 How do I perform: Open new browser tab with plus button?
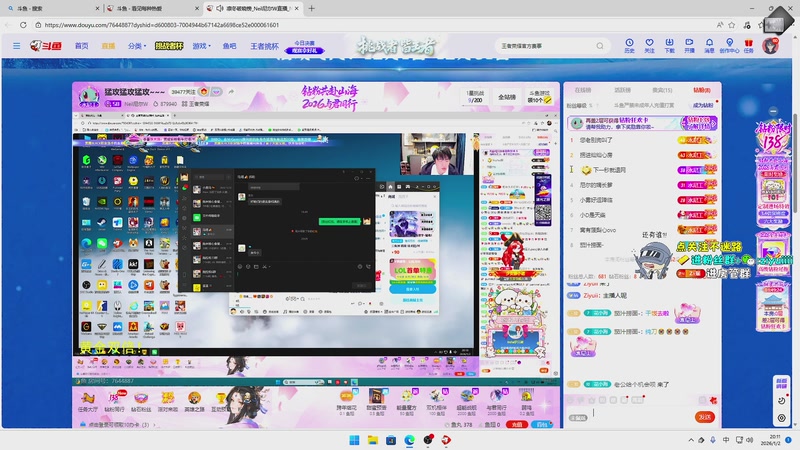[311, 8]
